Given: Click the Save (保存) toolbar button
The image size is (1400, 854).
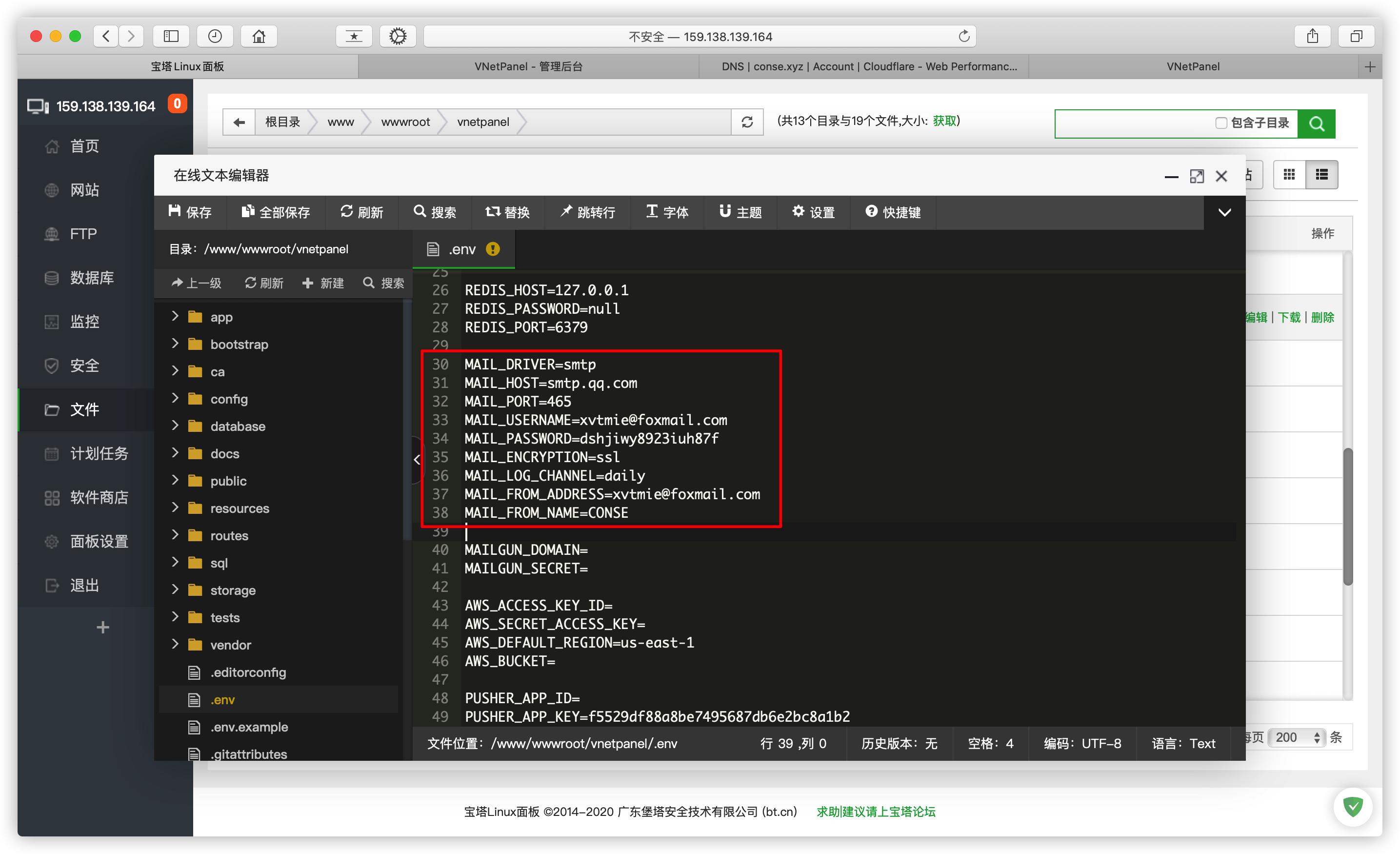Looking at the screenshot, I should [190, 212].
